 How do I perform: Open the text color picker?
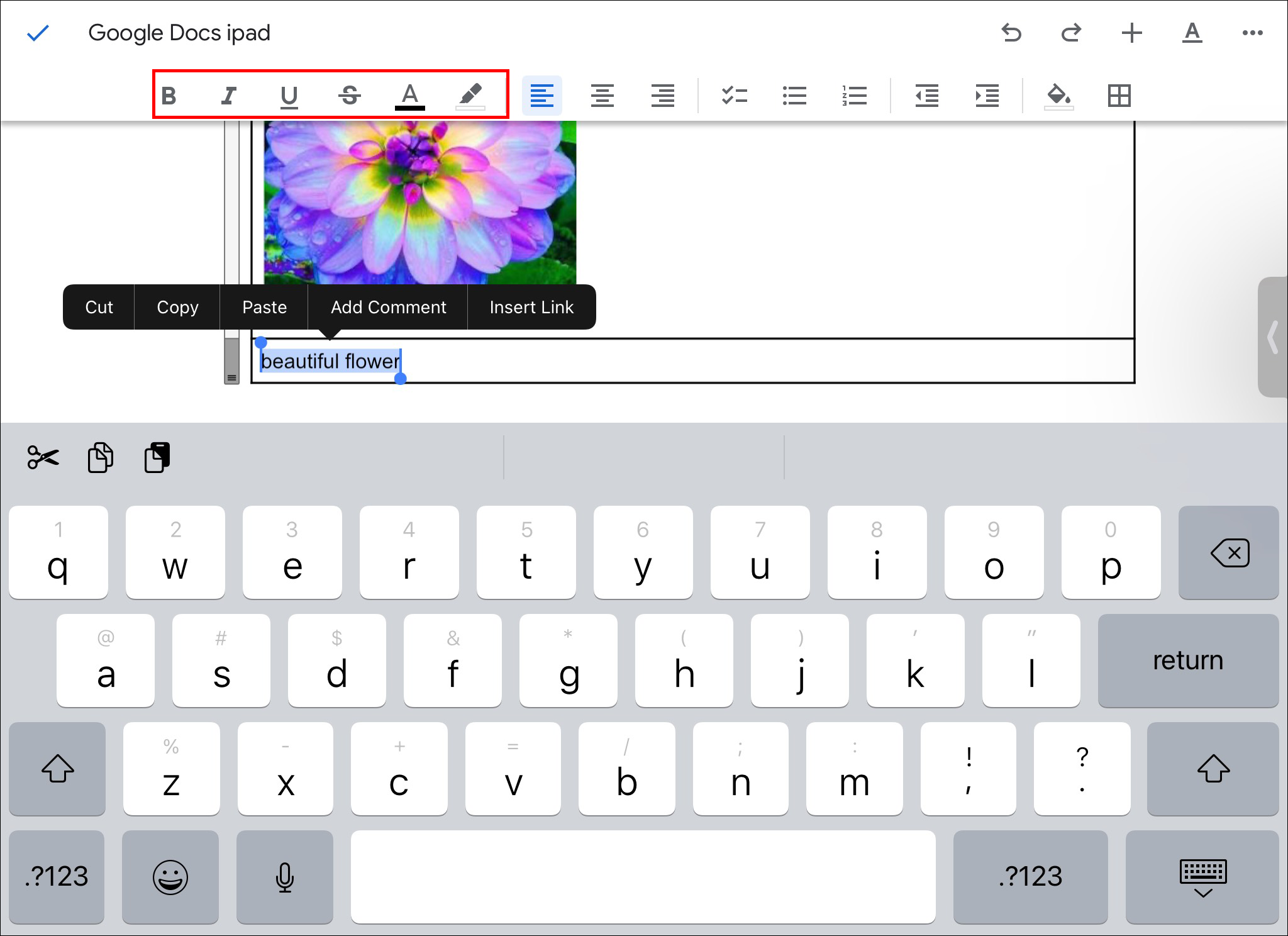tap(410, 96)
